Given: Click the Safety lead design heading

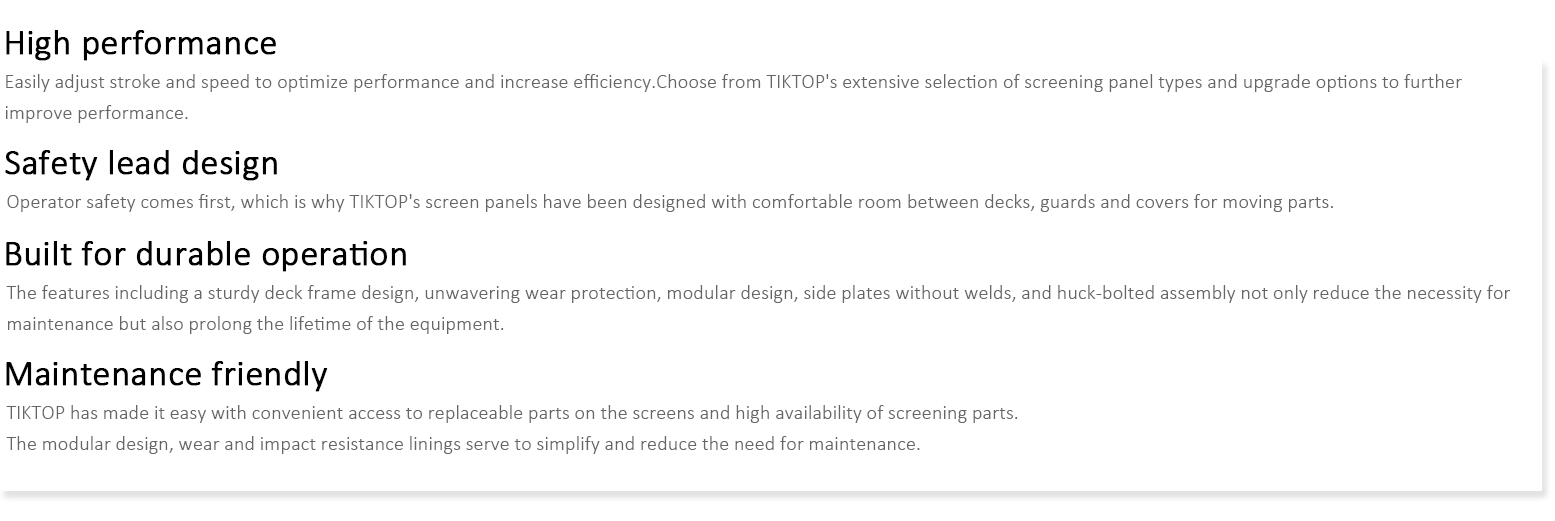Looking at the screenshot, I should tap(142, 163).
